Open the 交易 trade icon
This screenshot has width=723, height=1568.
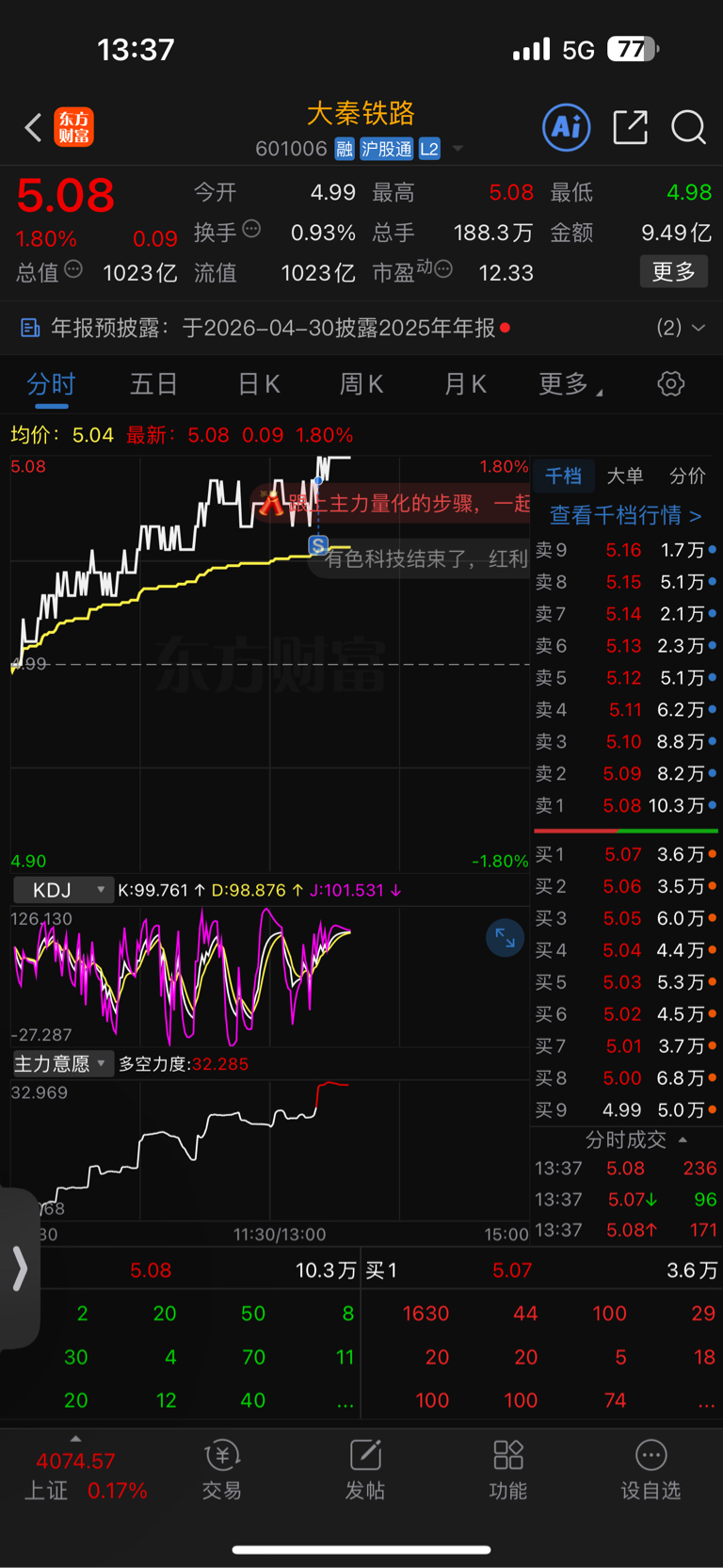point(222,1470)
